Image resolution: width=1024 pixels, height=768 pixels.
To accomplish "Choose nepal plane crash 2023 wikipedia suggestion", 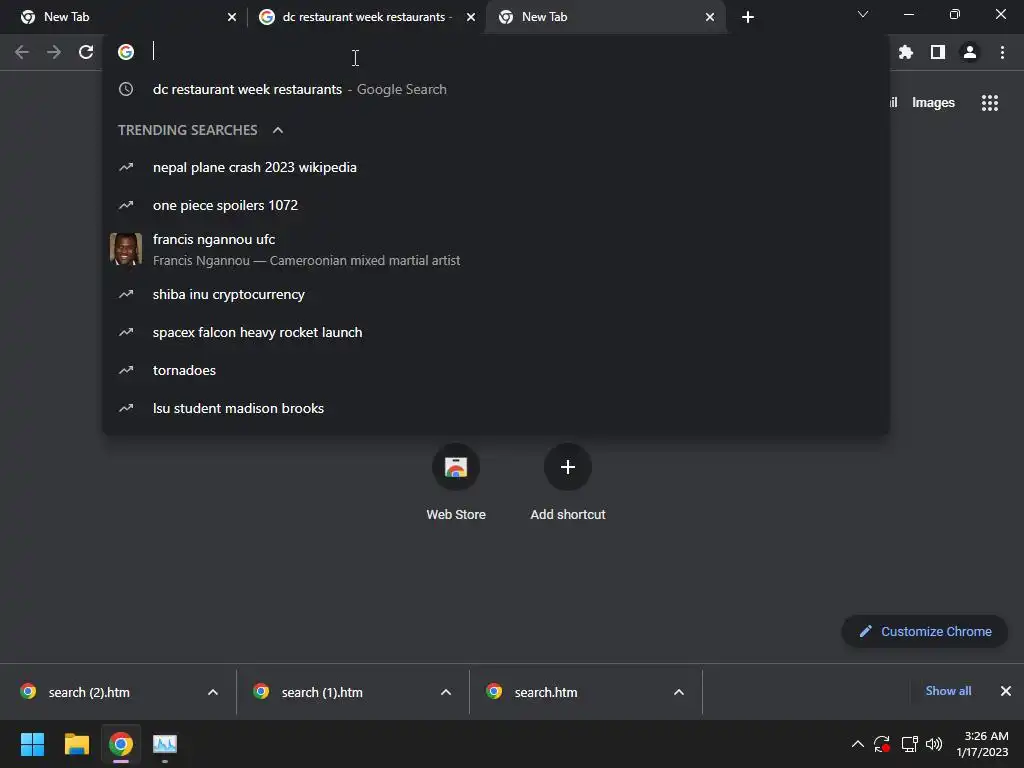I will [x=496, y=167].
